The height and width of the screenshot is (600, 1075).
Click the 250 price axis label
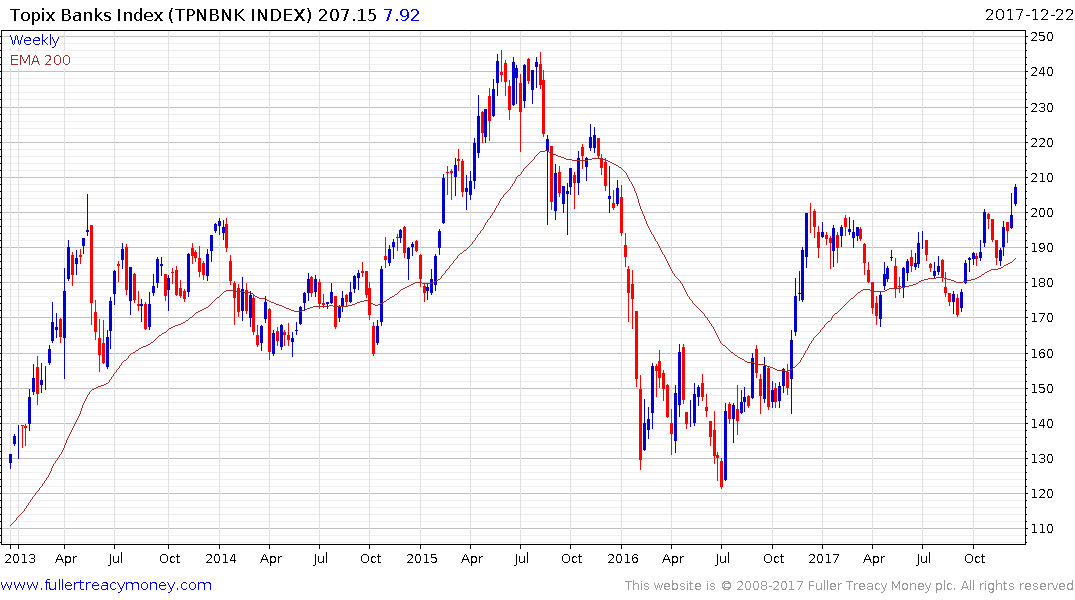(1042, 37)
